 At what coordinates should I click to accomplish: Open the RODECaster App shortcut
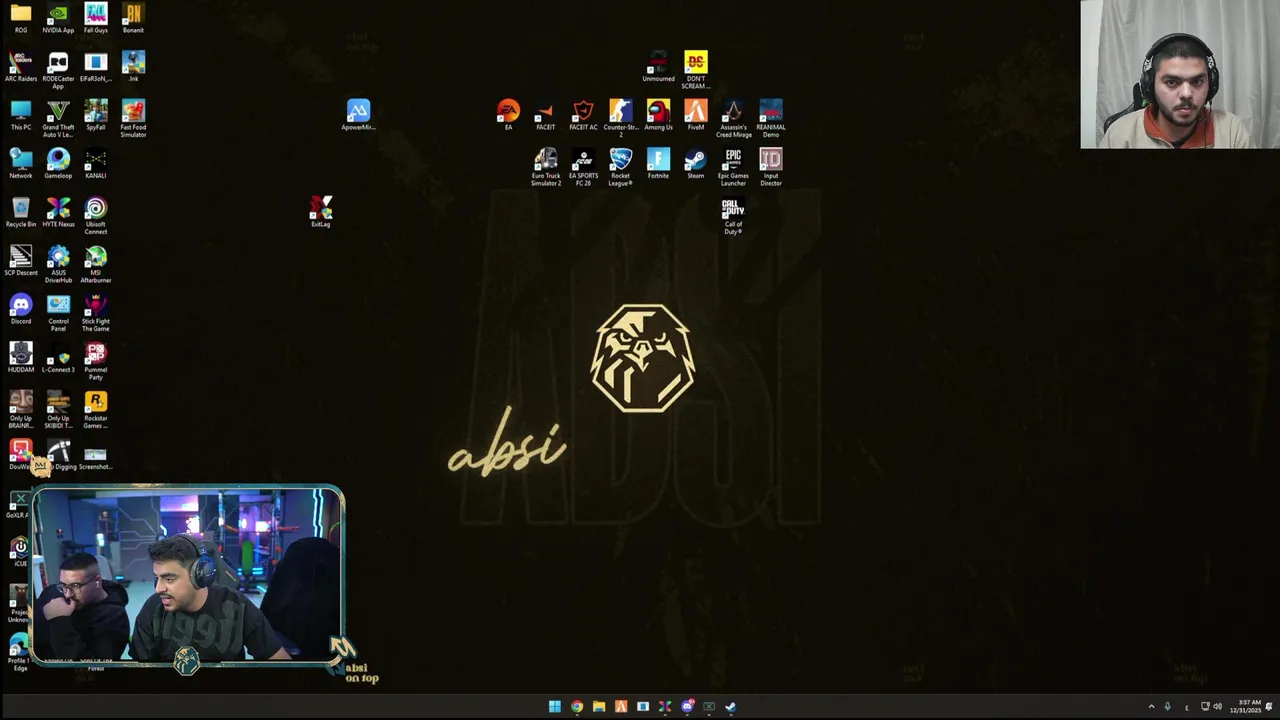point(58,70)
